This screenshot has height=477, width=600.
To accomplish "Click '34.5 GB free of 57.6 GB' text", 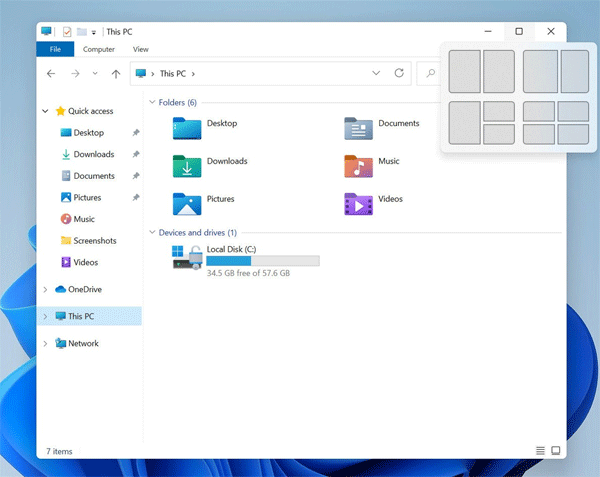I will (x=248, y=273).
